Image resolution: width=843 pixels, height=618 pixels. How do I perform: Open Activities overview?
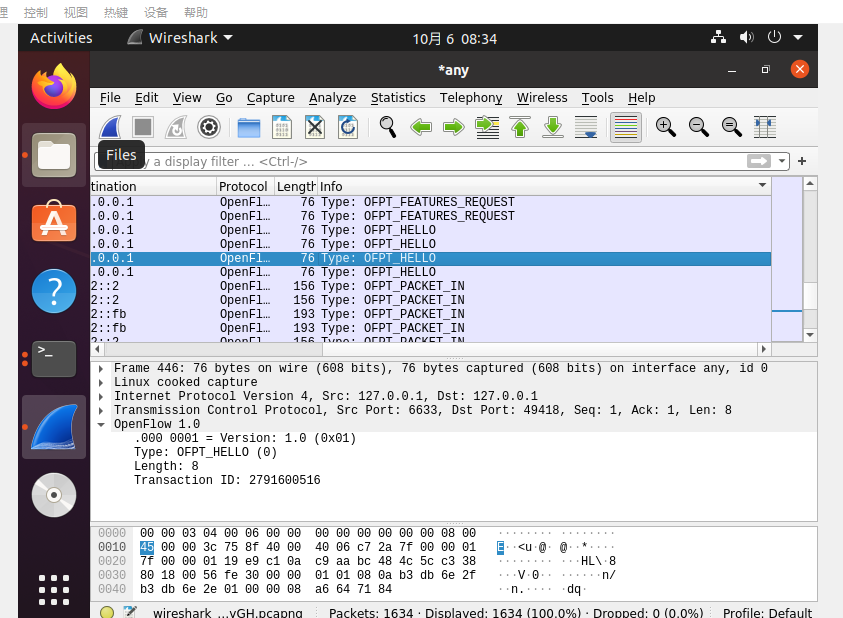[x=61, y=38]
